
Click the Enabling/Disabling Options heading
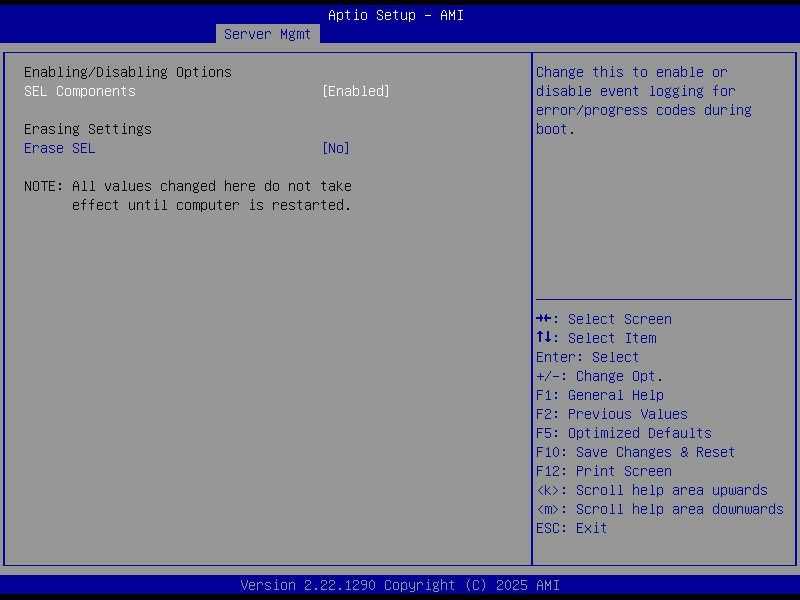(128, 72)
